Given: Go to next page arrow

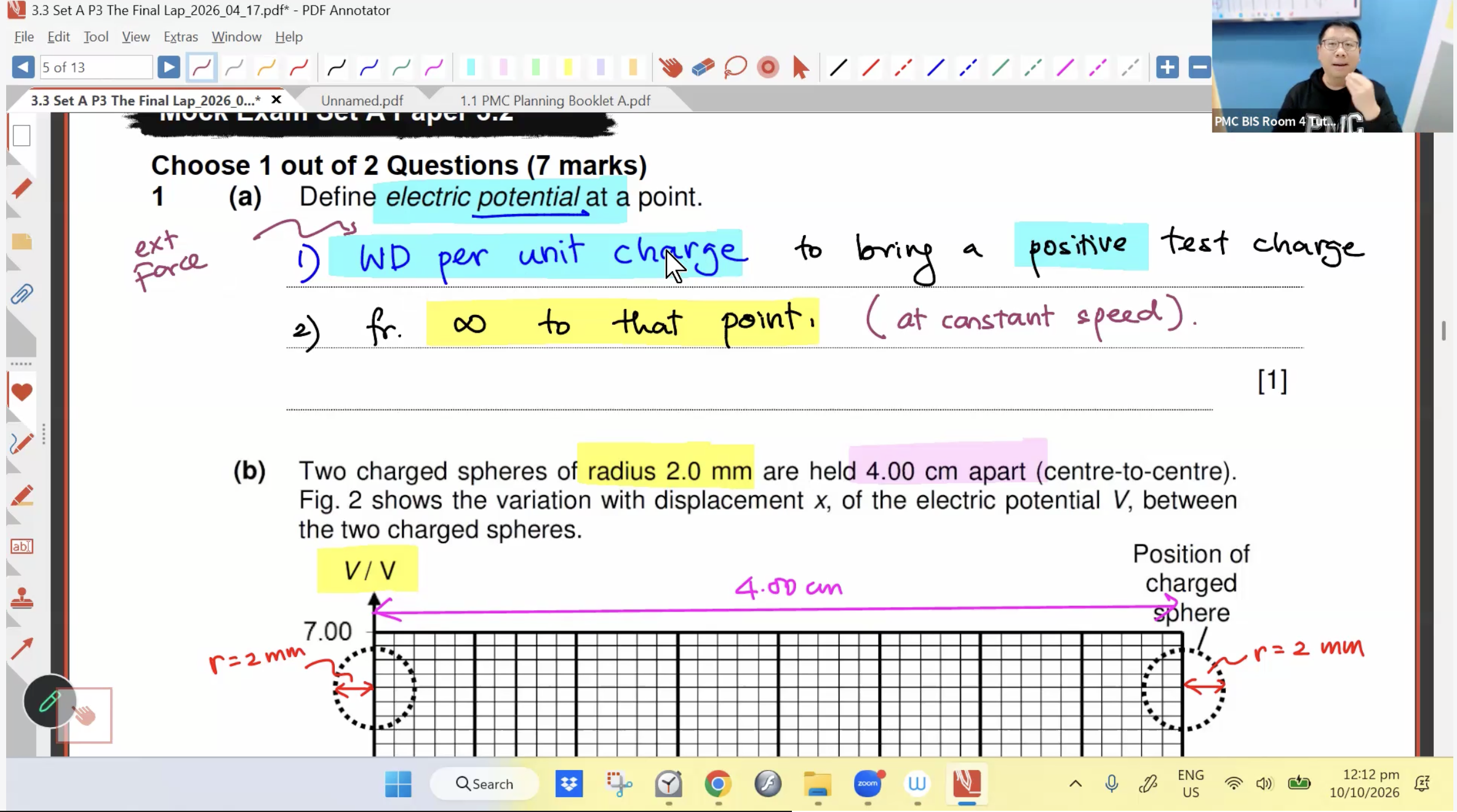Looking at the screenshot, I should (169, 67).
